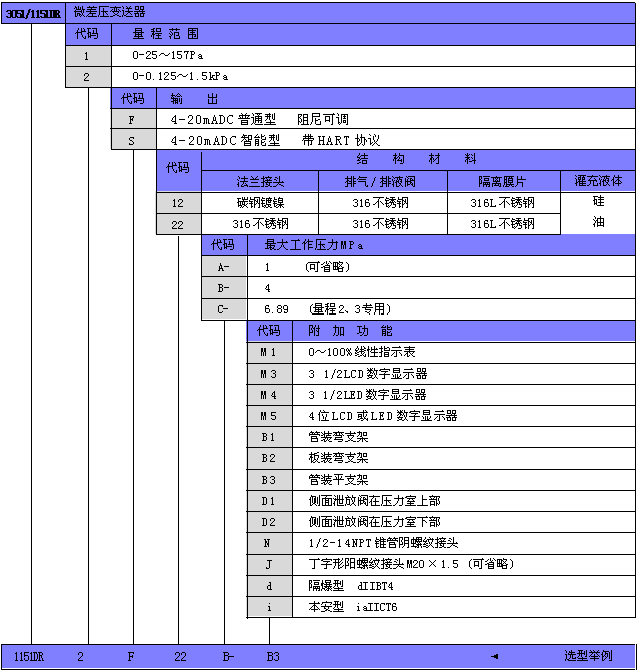637x671 pixels.
Task: Click the 灌充液体 column header
Action: point(598,181)
